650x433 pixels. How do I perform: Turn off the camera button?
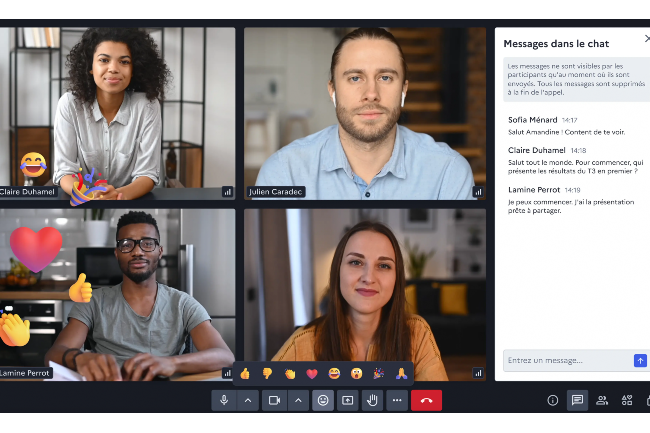coord(274,400)
